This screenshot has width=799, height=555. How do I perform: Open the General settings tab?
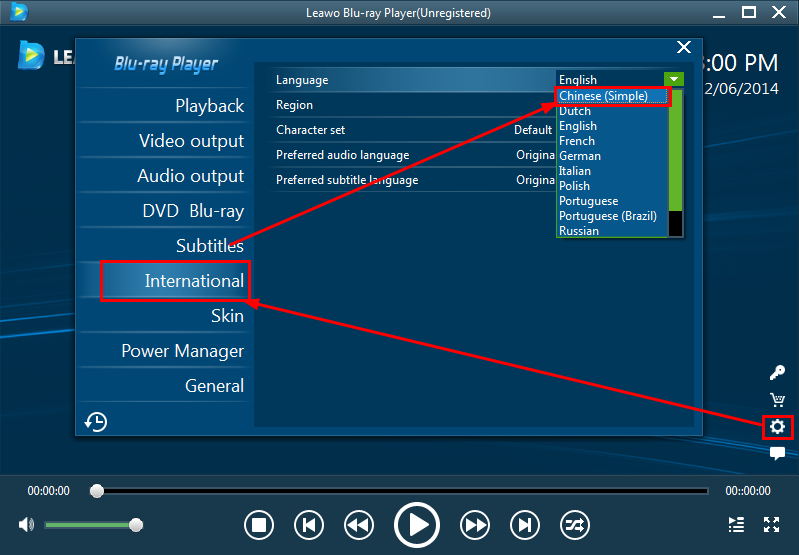(x=215, y=386)
